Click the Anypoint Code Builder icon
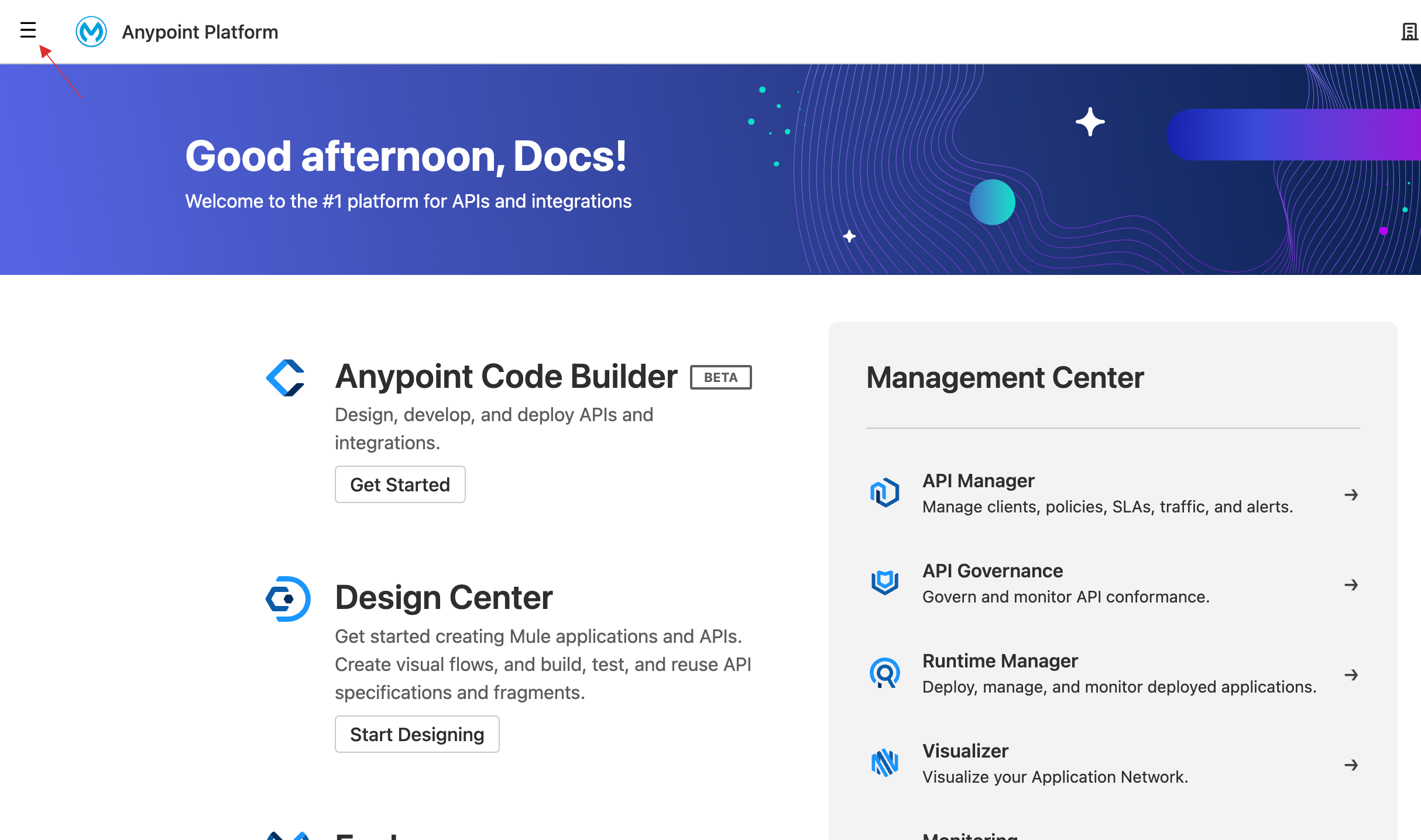This screenshot has height=840, width=1421. point(286,377)
